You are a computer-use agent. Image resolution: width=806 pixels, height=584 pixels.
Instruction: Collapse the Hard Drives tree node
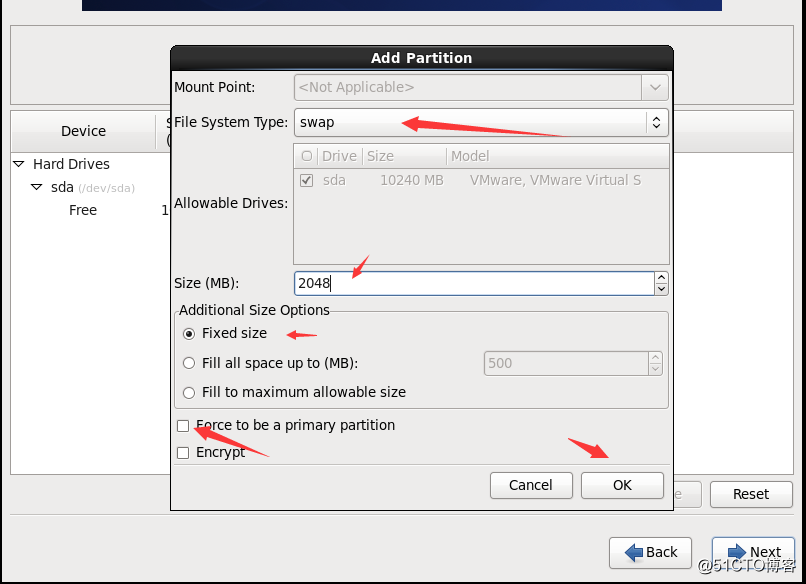[19, 164]
